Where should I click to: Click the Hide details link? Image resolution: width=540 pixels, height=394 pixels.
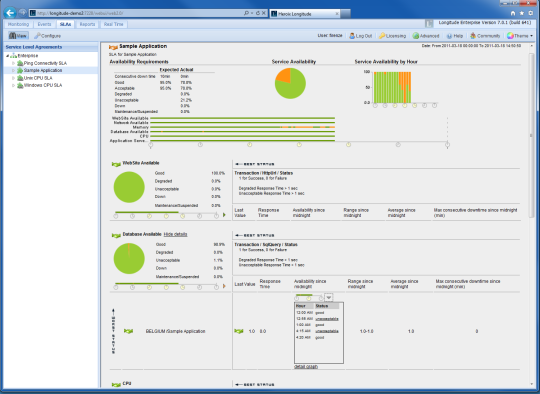175,234
